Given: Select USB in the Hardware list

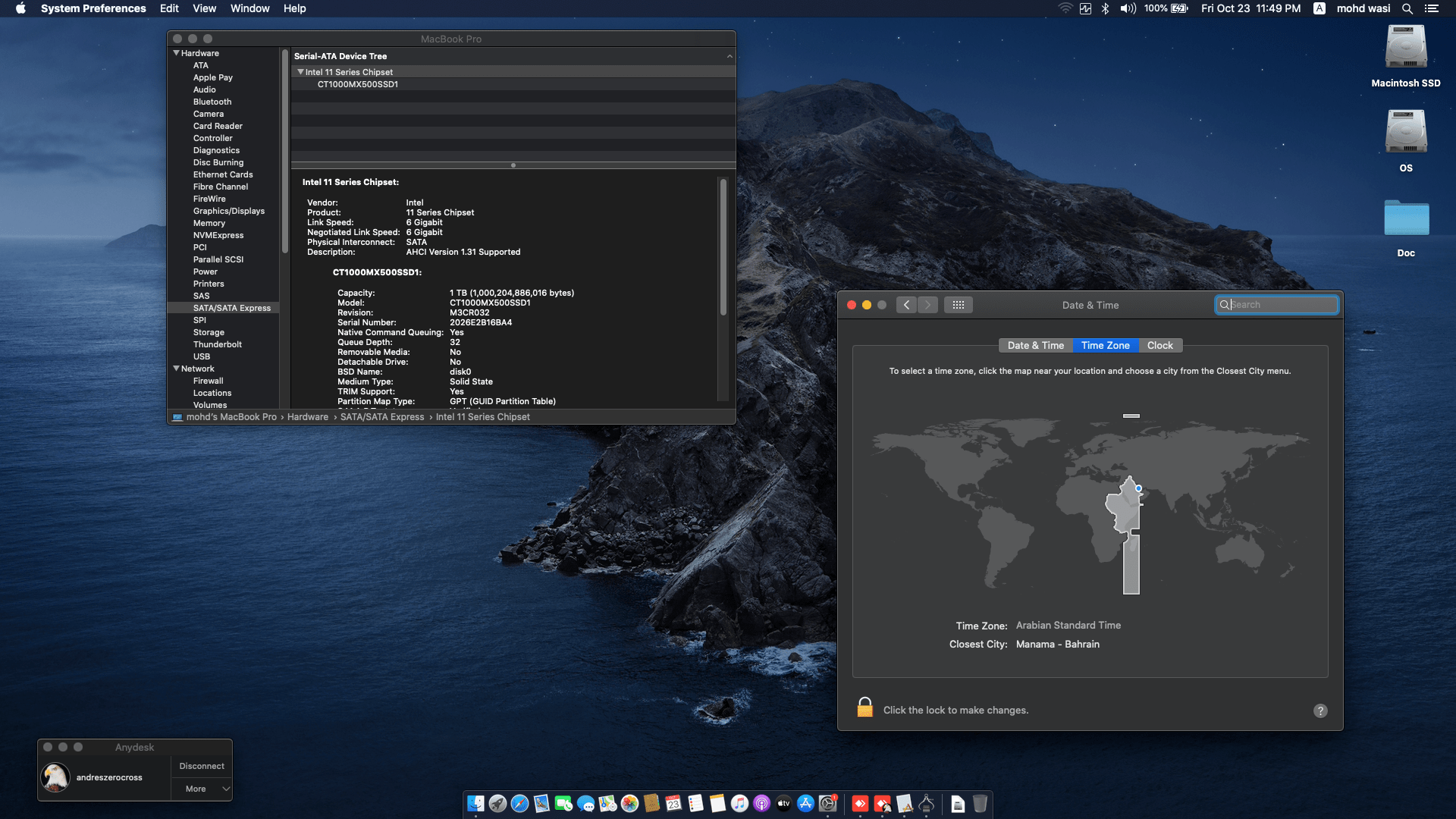Looking at the screenshot, I should click(x=202, y=356).
